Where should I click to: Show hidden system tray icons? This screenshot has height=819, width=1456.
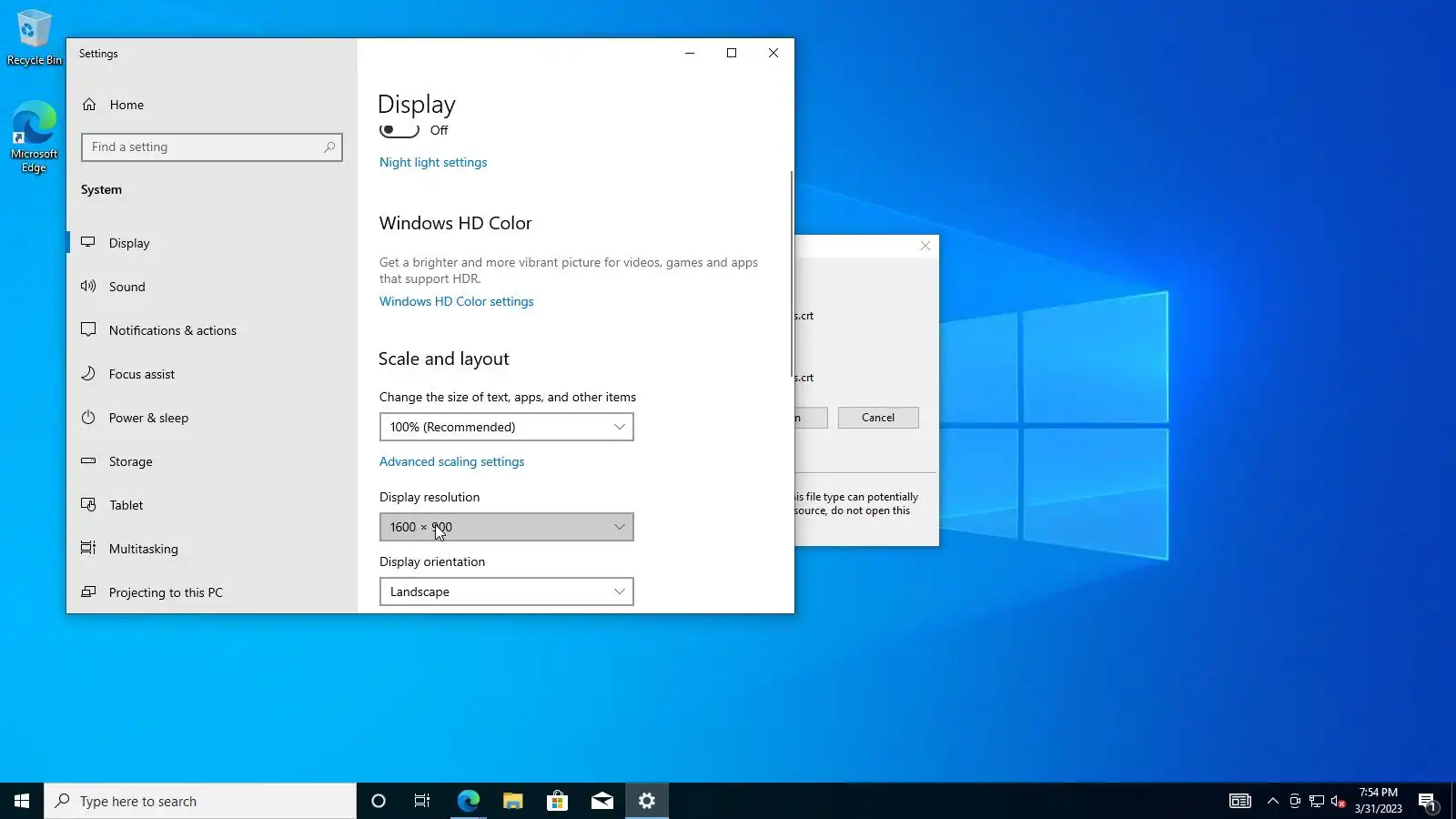pyautogui.click(x=1273, y=801)
